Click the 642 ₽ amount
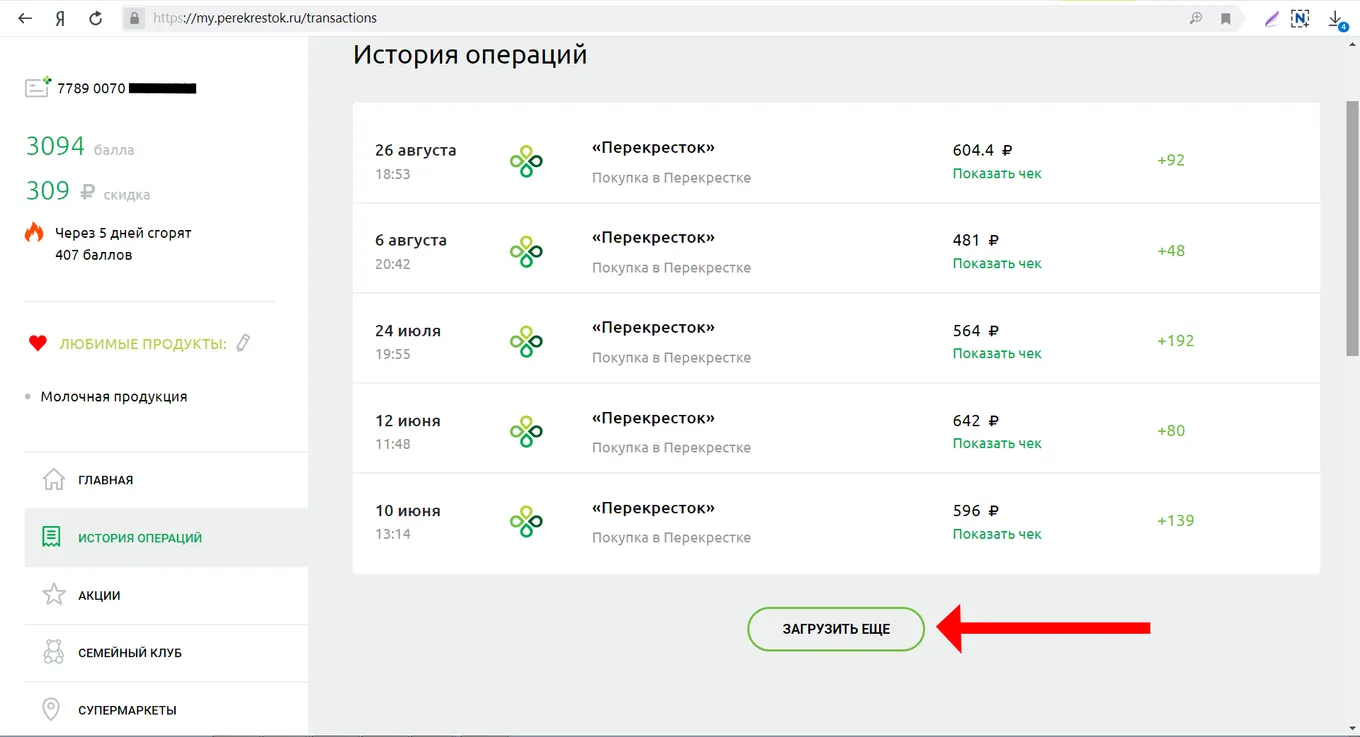The image size is (1360, 737). [x=976, y=420]
